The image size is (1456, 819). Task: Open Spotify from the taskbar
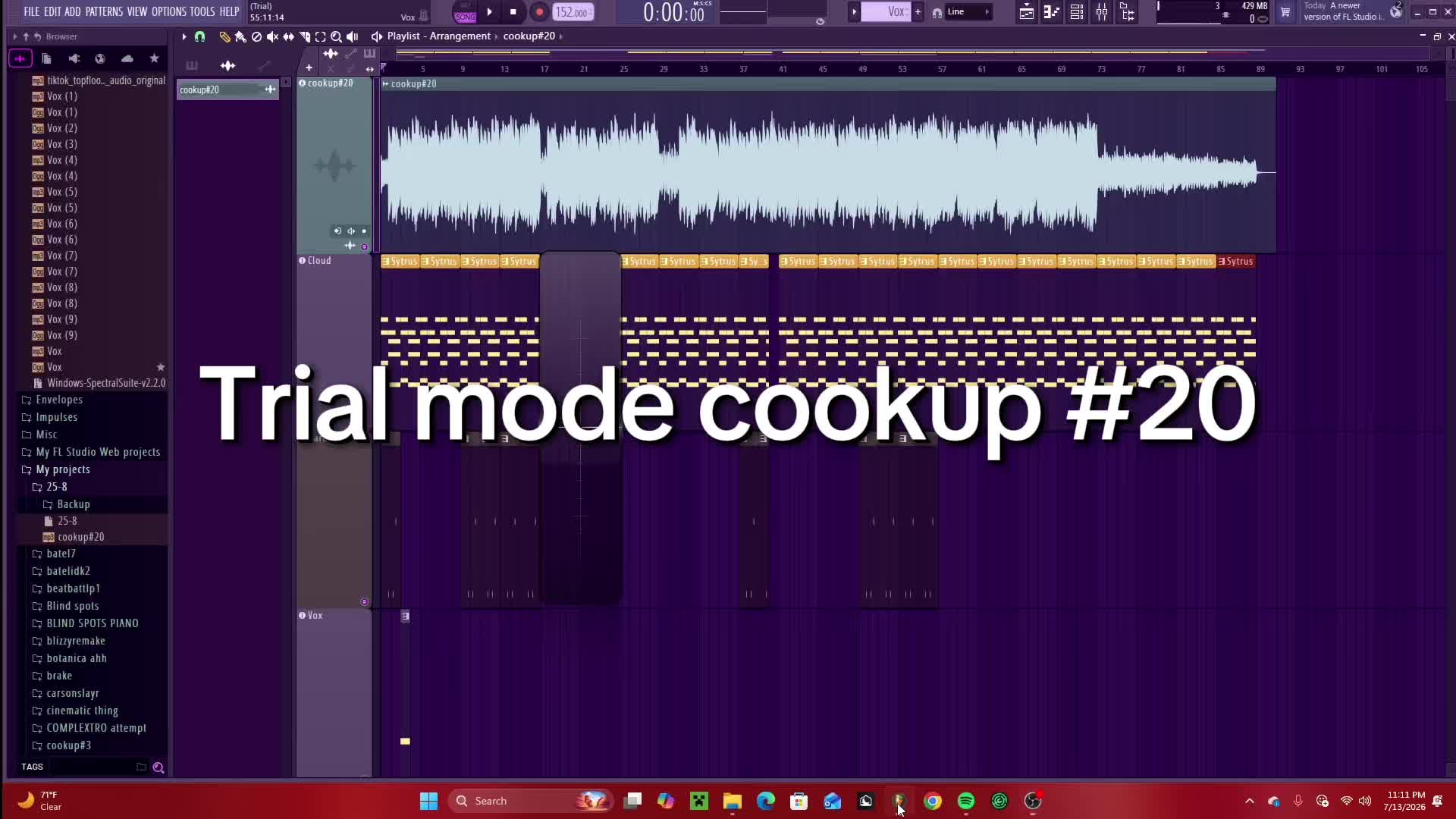click(966, 801)
